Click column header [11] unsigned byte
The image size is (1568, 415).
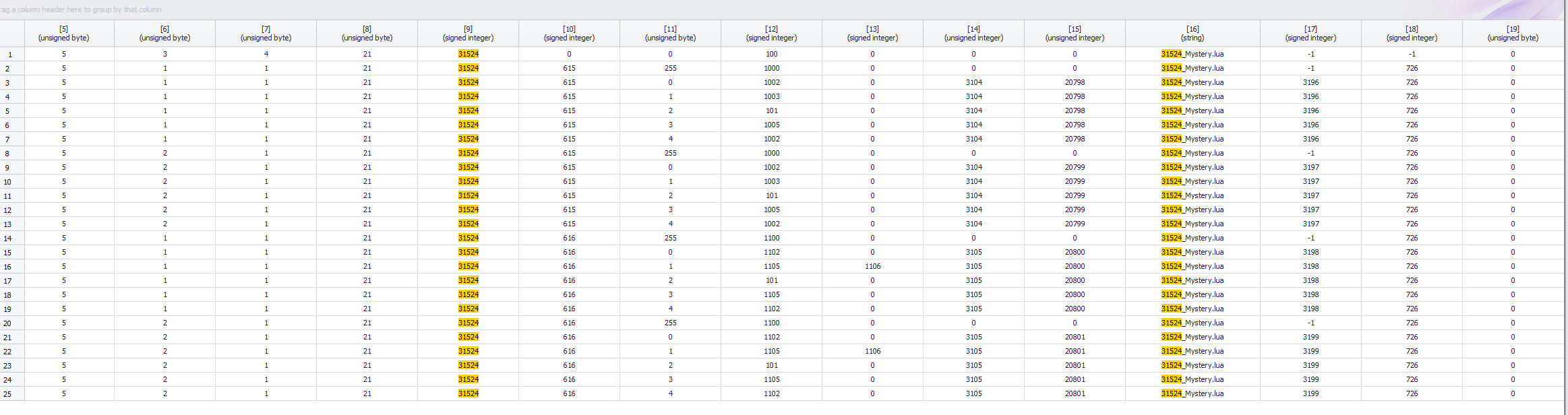click(670, 33)
